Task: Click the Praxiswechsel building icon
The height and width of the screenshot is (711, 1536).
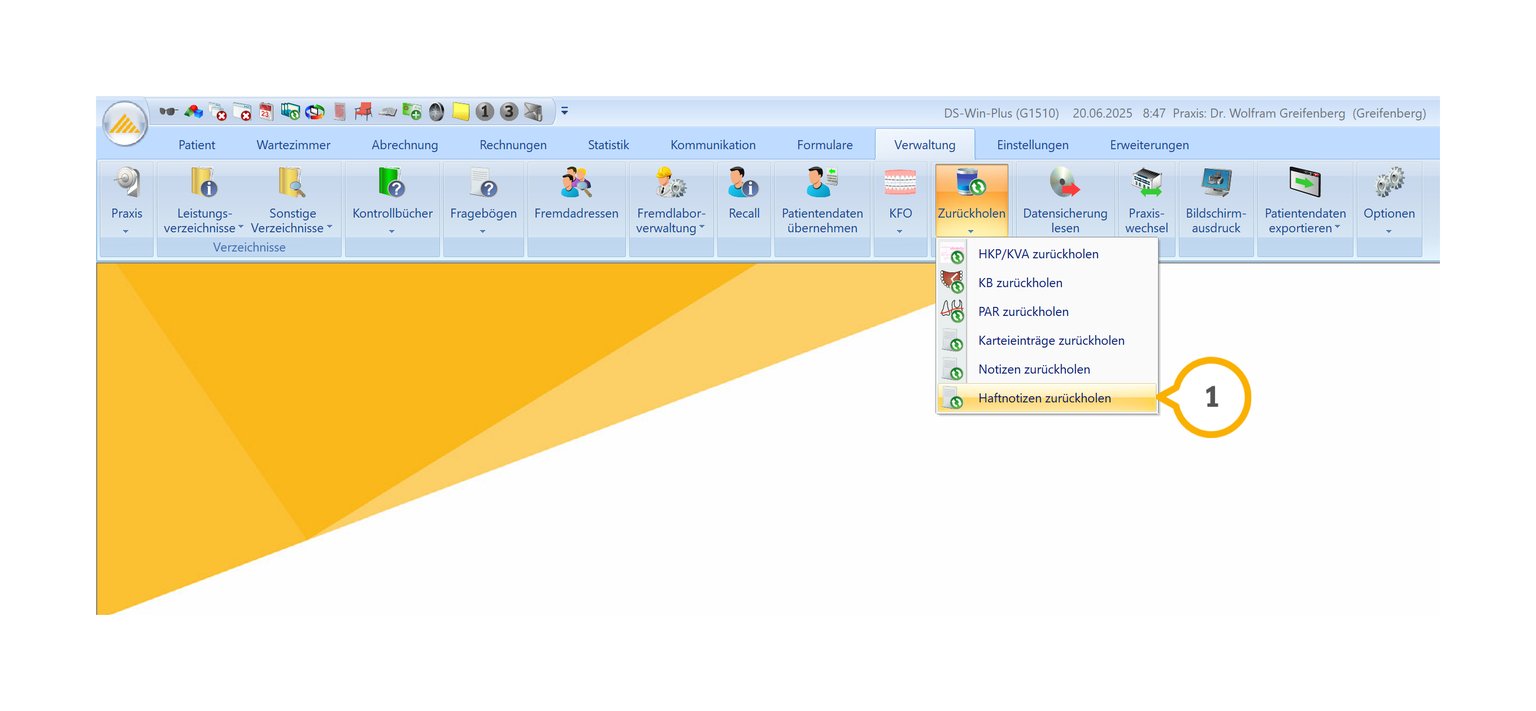Action: pos(1146,182)
